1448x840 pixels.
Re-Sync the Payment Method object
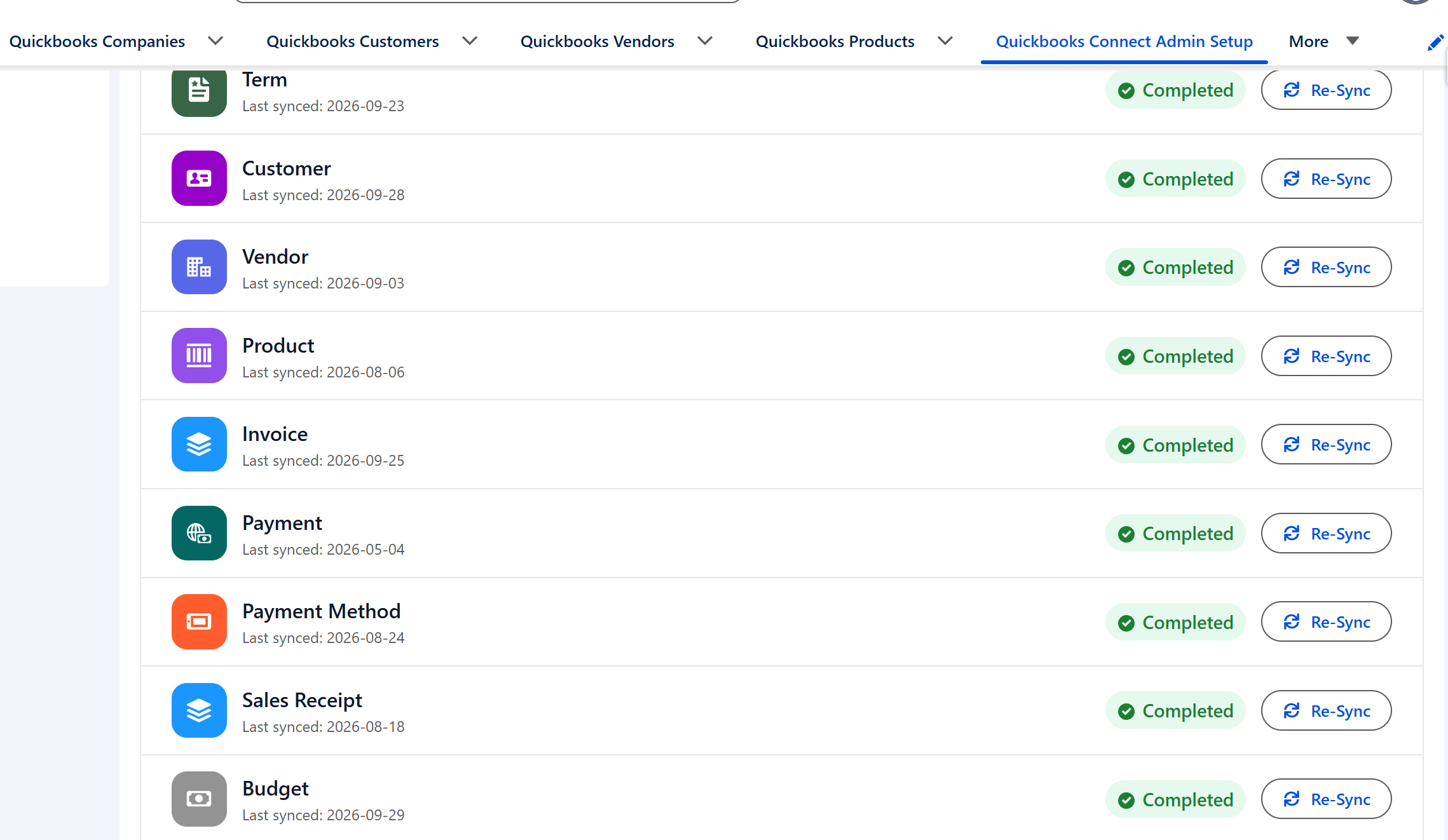pos(1326,622)
